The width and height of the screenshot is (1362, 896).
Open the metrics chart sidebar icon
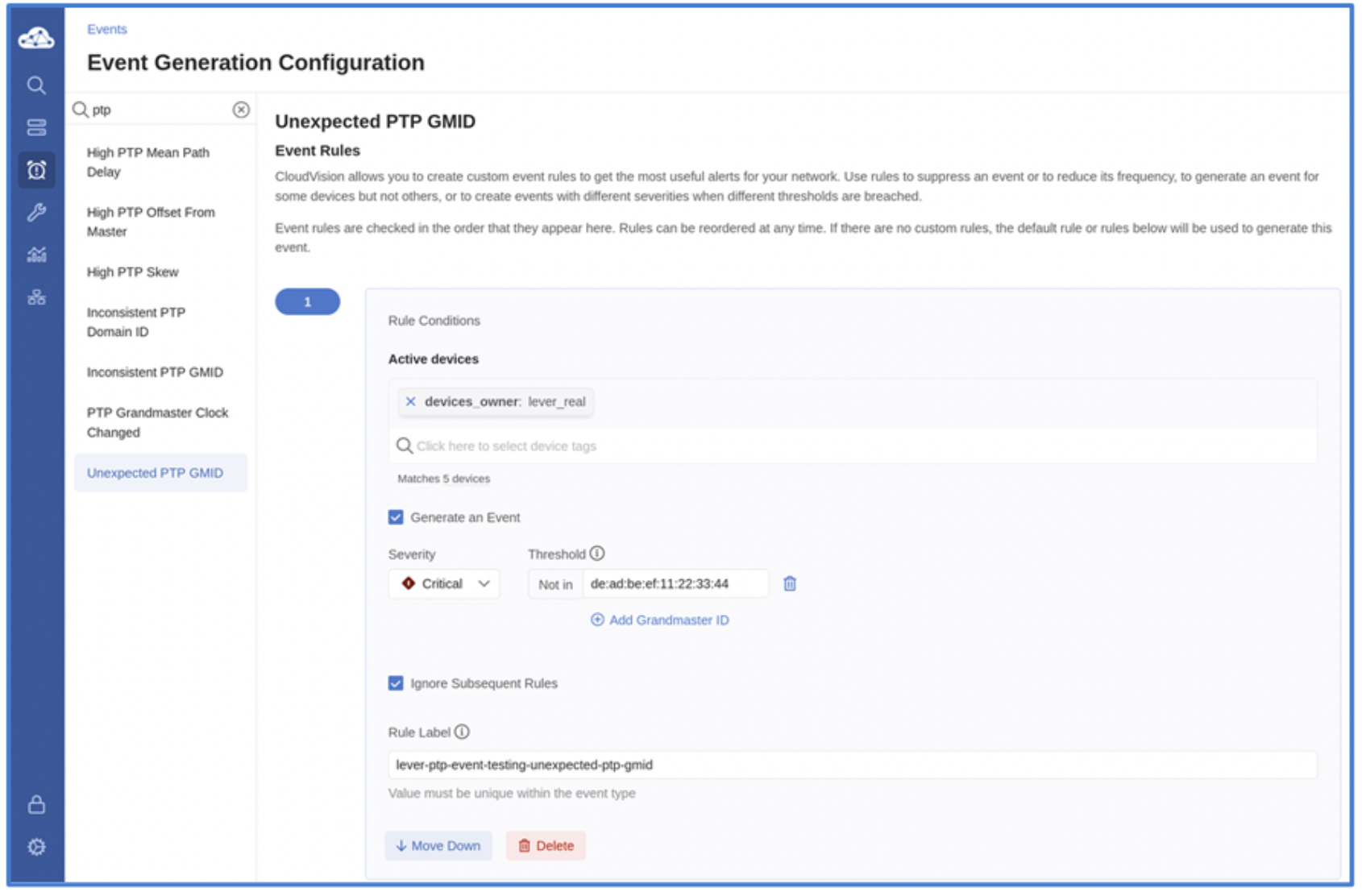point(36,255)
